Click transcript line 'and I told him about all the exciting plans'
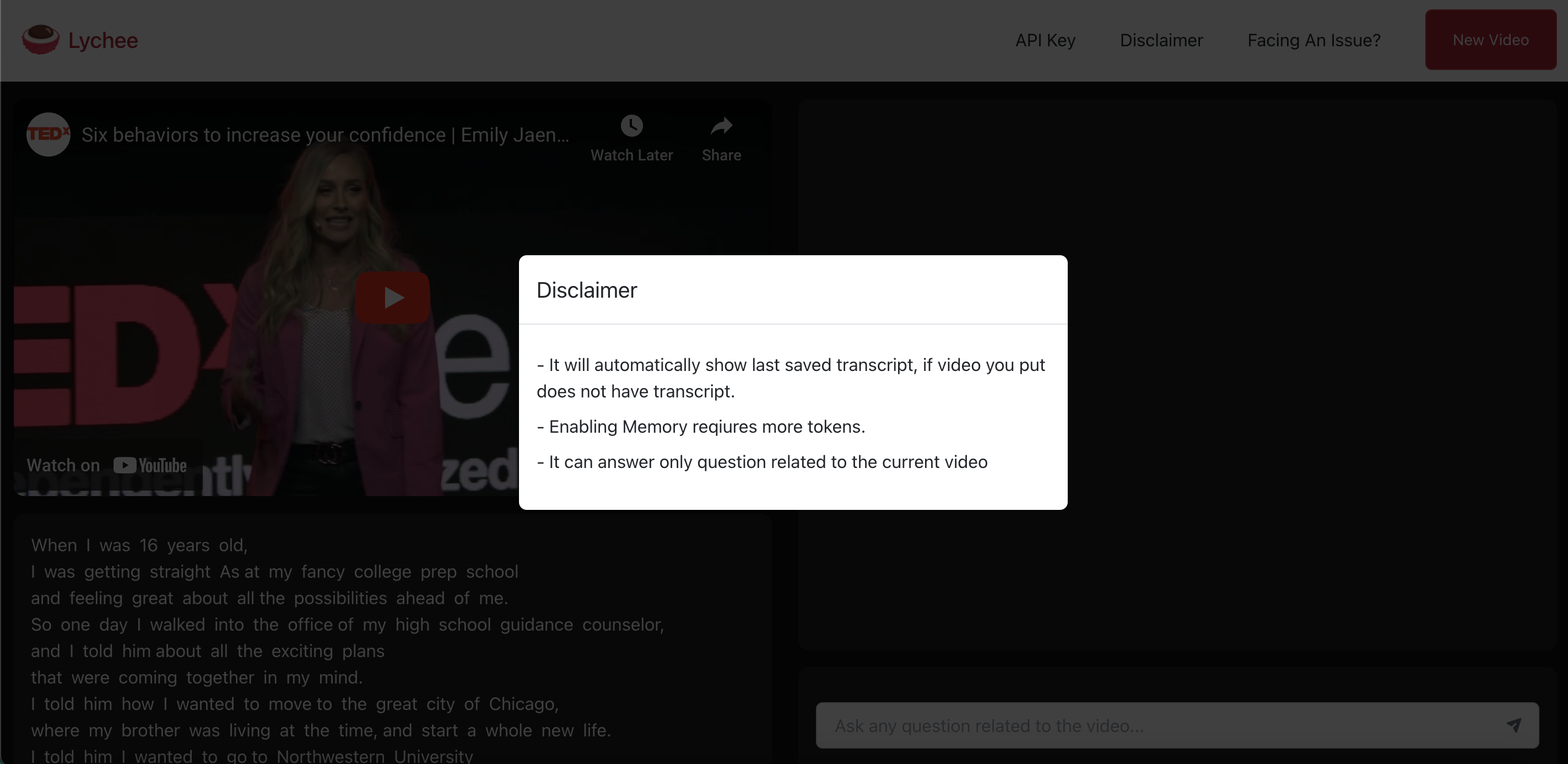This screenshot has width=1568, height=764. point(208,651)
